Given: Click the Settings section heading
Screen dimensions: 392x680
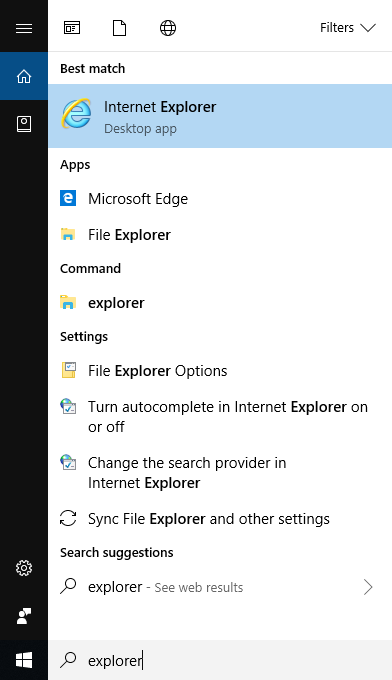Looking at the screenshot, I should click(x=84, y=337).
